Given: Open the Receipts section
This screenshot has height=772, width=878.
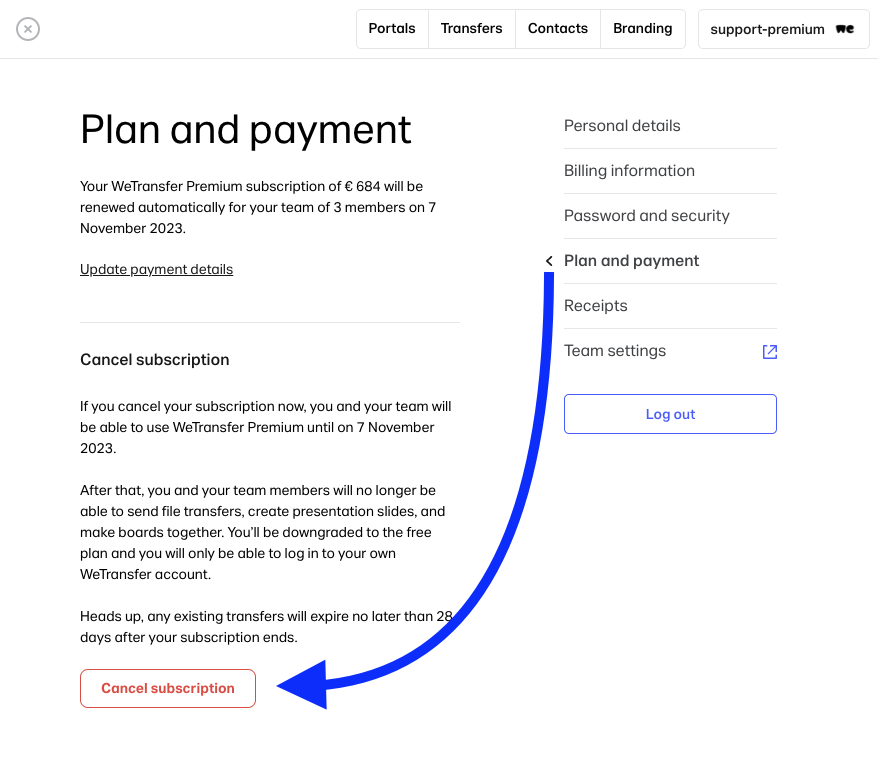Looking at the screenshot, I should [595, 305].
